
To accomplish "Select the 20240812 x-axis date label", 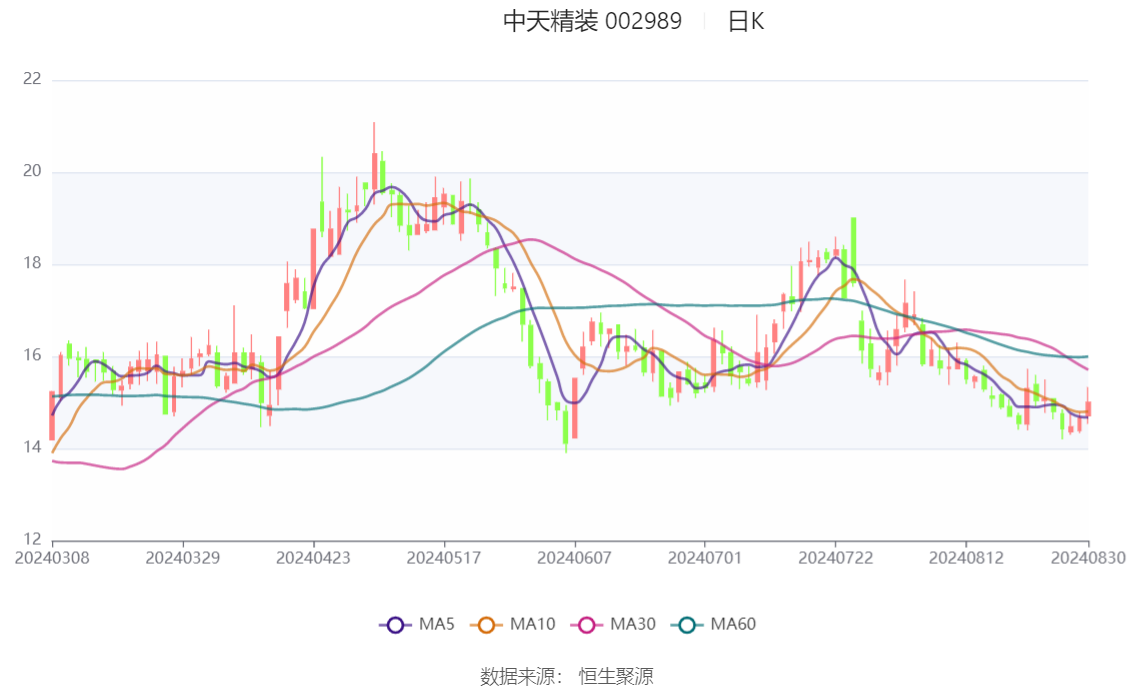I will [x=966, y=557].
